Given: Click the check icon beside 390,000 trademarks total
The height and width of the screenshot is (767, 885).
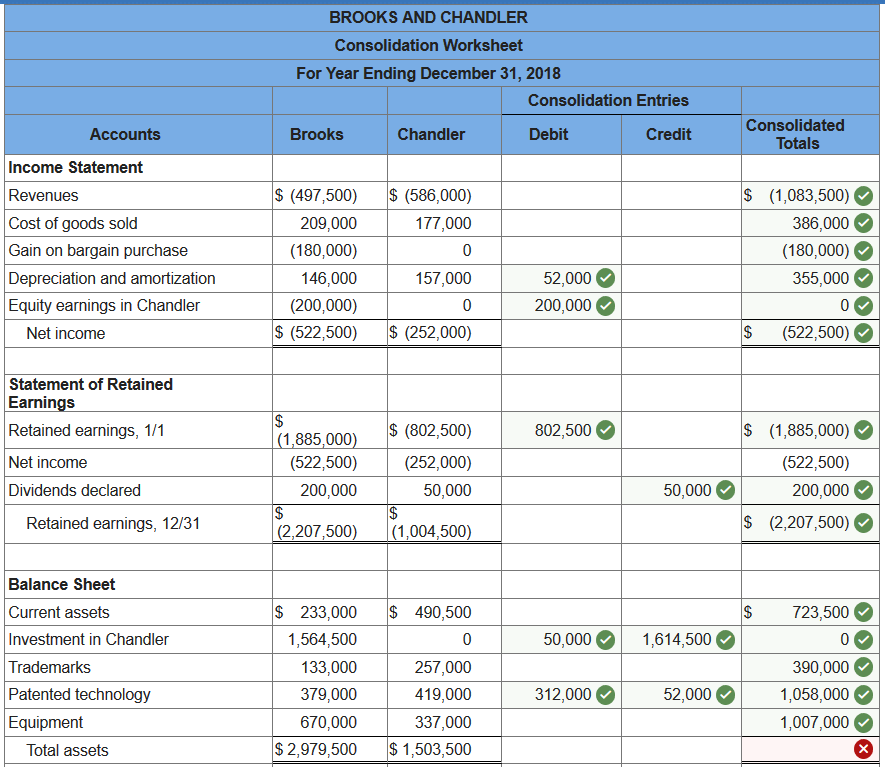Looking at the screenshot, I should point(863,667).
